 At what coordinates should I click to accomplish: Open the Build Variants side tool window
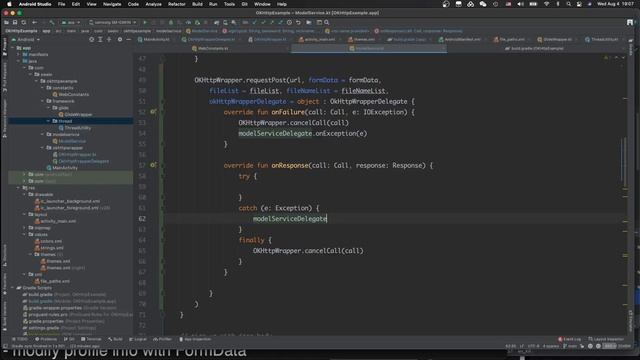[x=4, y=316]
